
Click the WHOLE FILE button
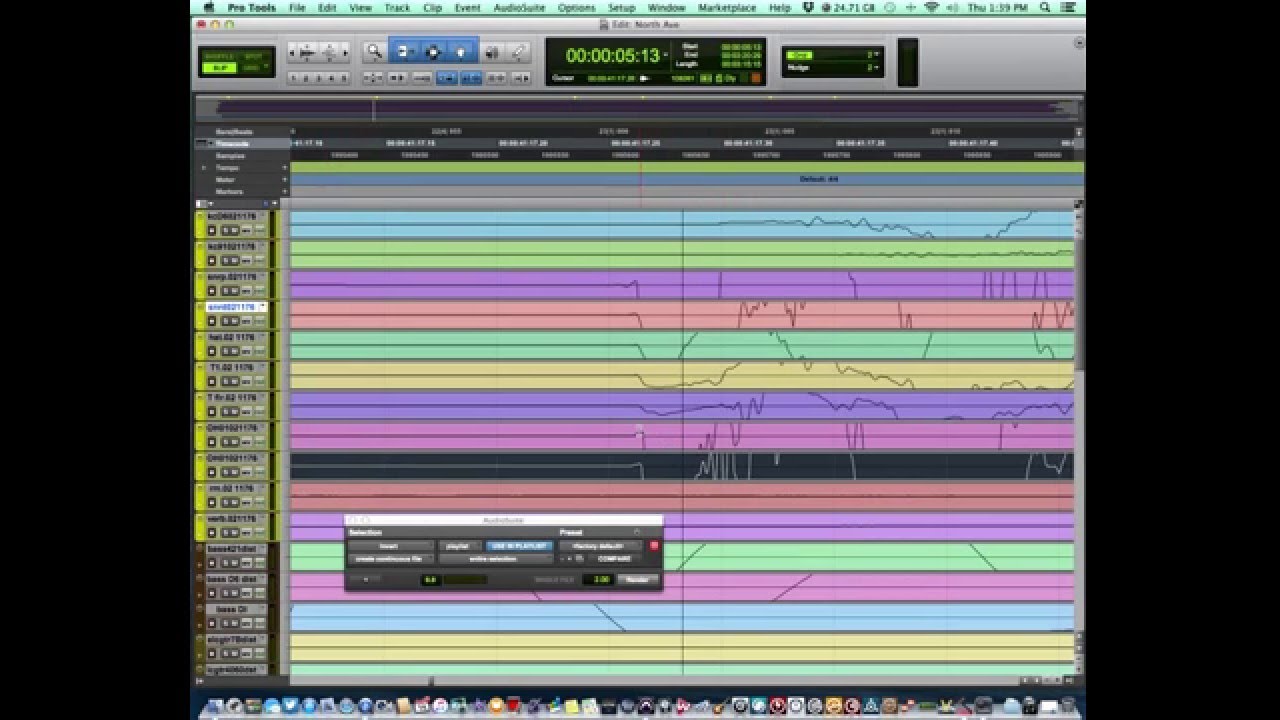[554, 579]
